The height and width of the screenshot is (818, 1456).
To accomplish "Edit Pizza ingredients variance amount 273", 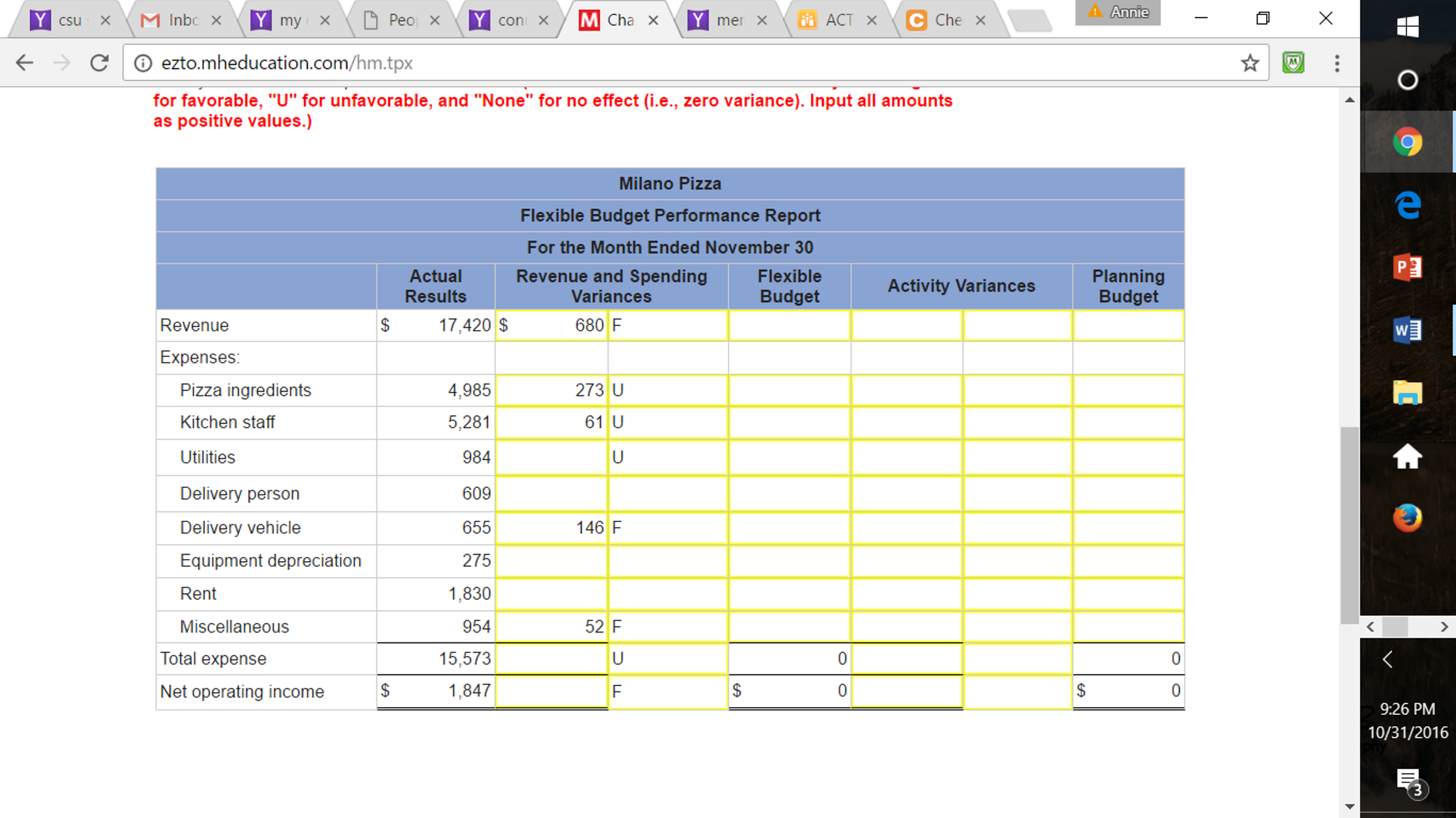I will 552,390.
